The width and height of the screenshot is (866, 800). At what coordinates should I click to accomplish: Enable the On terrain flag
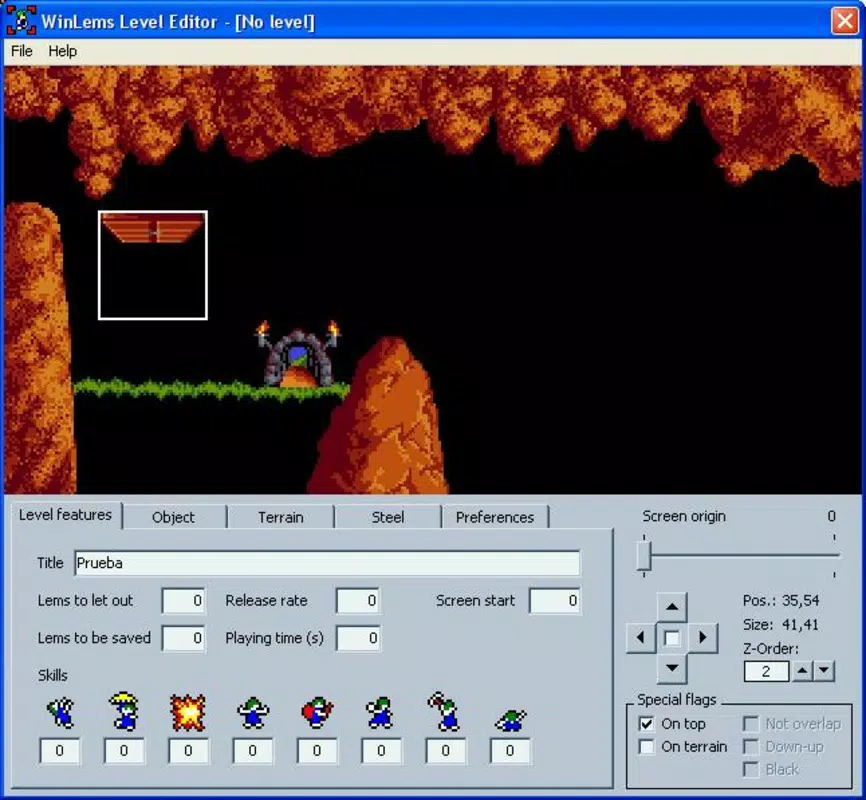tap(646, 746)
